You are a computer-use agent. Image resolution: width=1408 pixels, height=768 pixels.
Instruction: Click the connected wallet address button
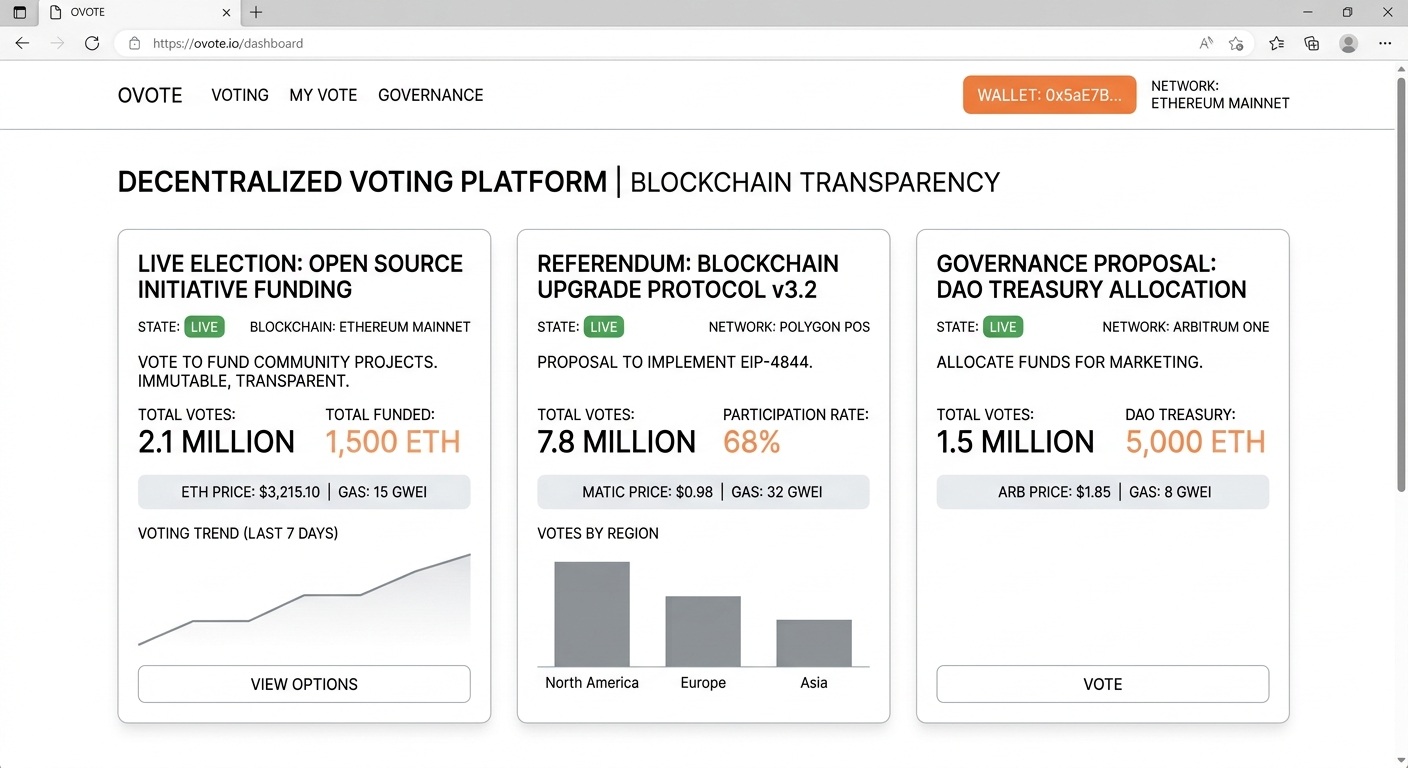coord(1049,94)
